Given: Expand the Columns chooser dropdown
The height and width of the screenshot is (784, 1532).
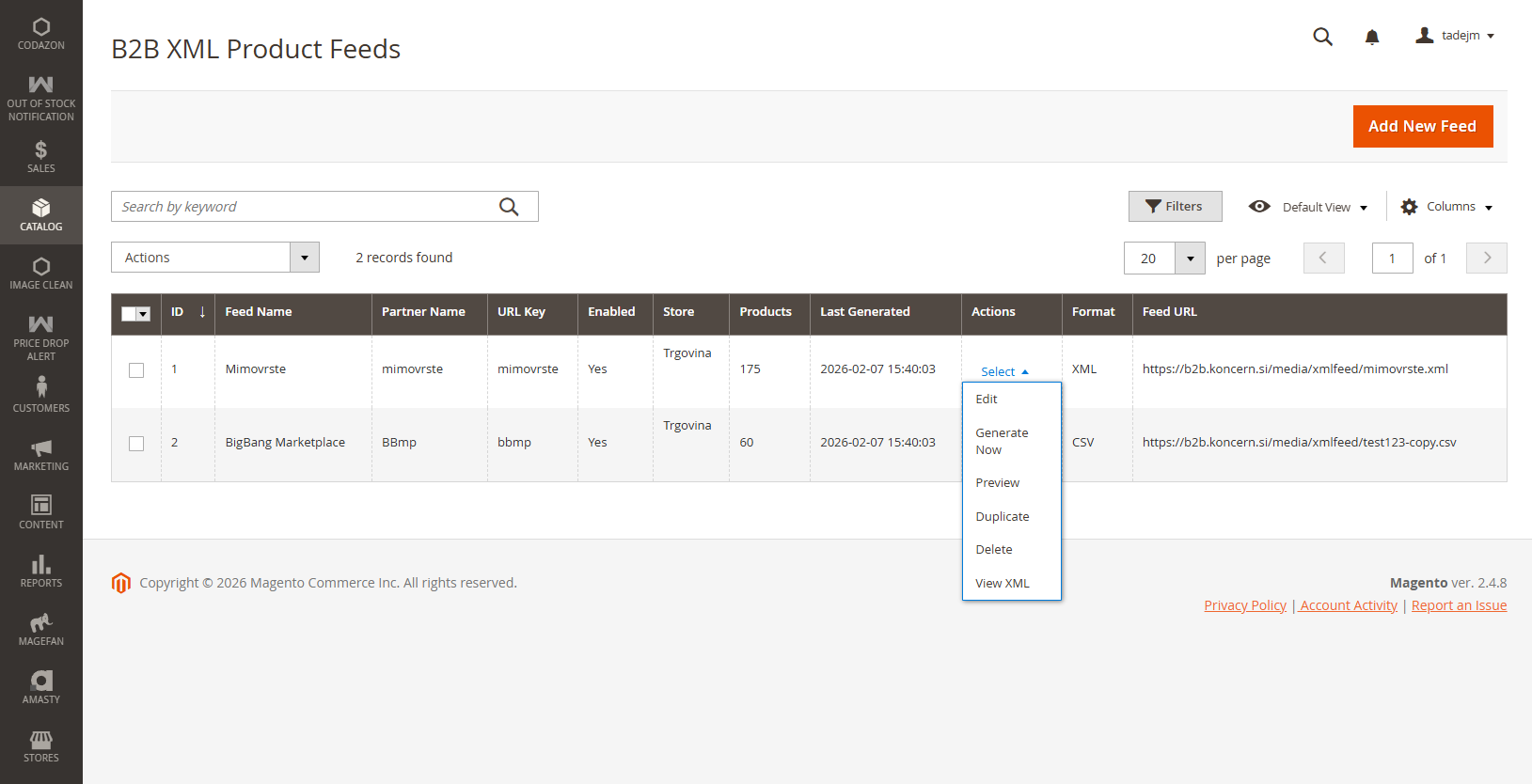Looking at the screenshot, I should (x=1446, y=207).
